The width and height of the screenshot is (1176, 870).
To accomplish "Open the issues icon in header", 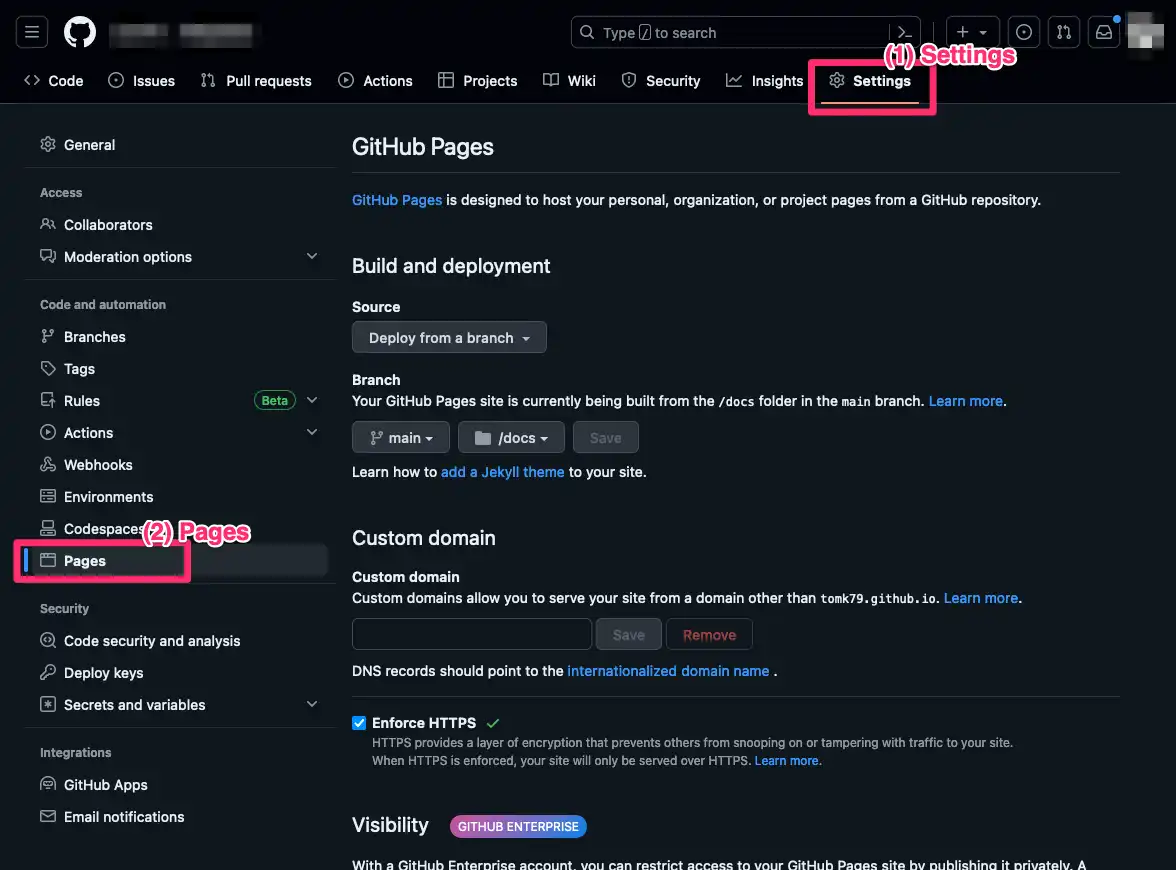I will [x=1022, y=32].
